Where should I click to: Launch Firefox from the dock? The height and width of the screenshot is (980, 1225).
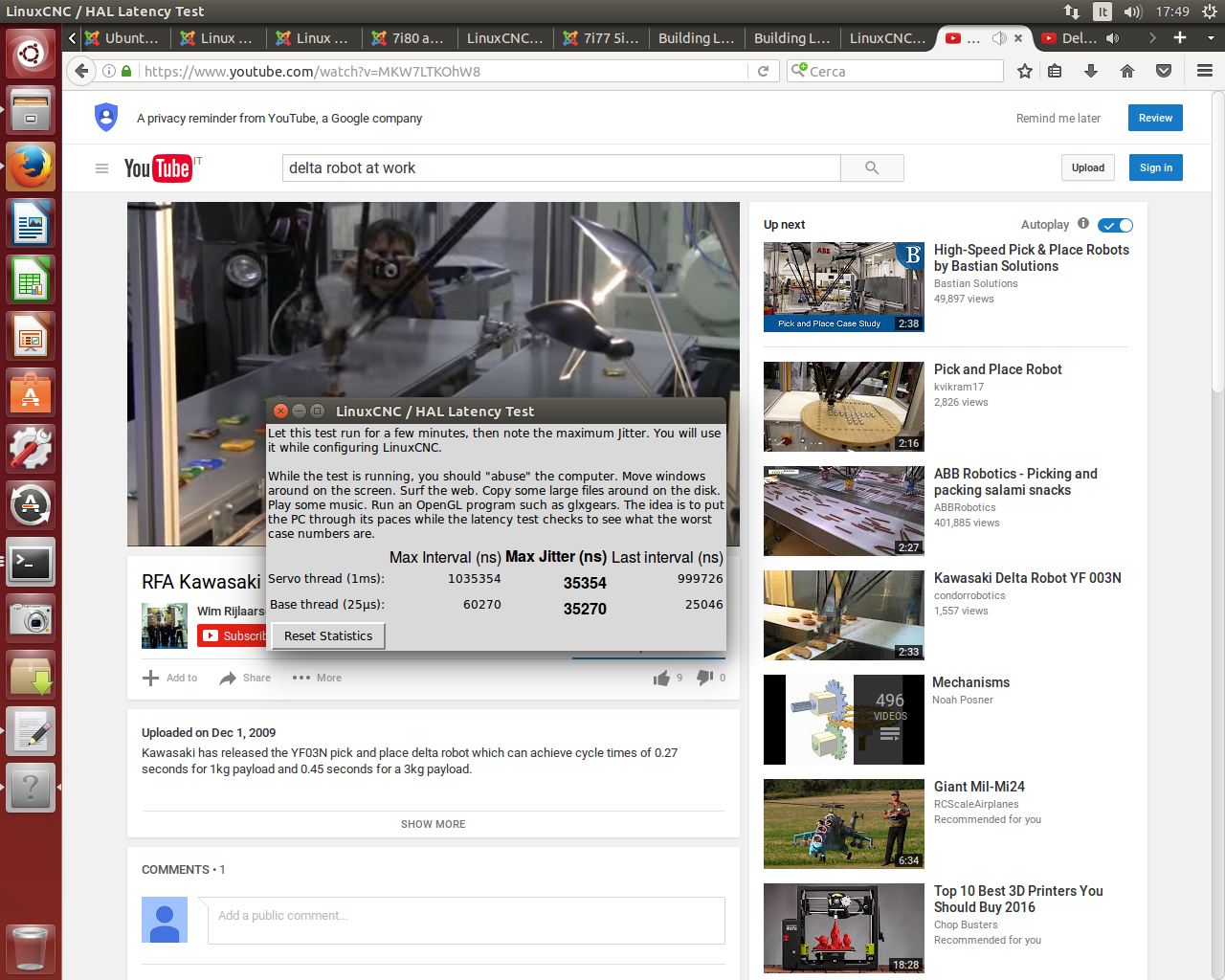[x=31, y=167]
